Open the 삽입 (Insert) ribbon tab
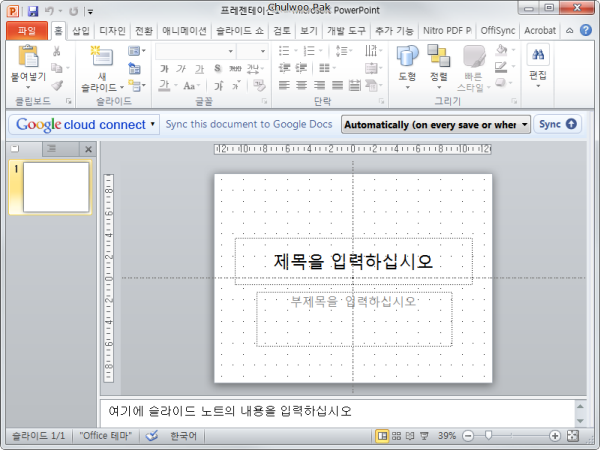Viewport: 600px width, 450px height. (x=81, y=31)
